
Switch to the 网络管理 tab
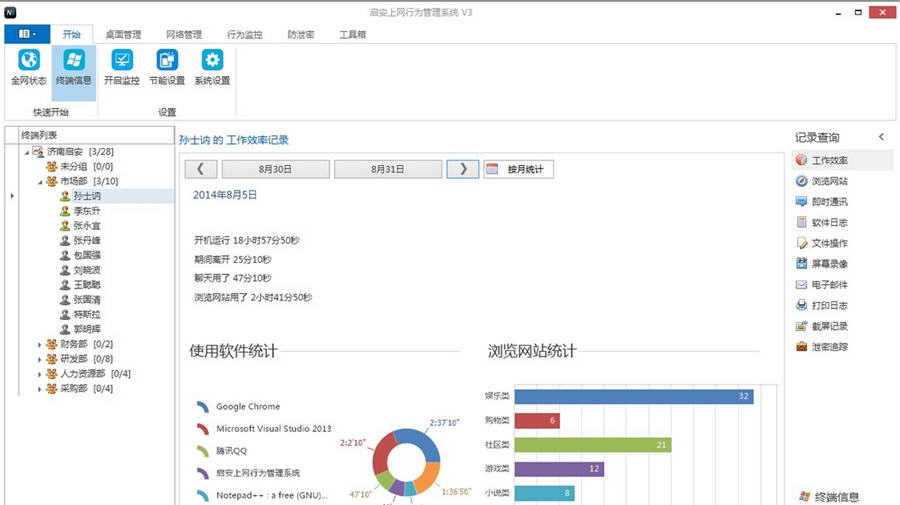[184, 34]
